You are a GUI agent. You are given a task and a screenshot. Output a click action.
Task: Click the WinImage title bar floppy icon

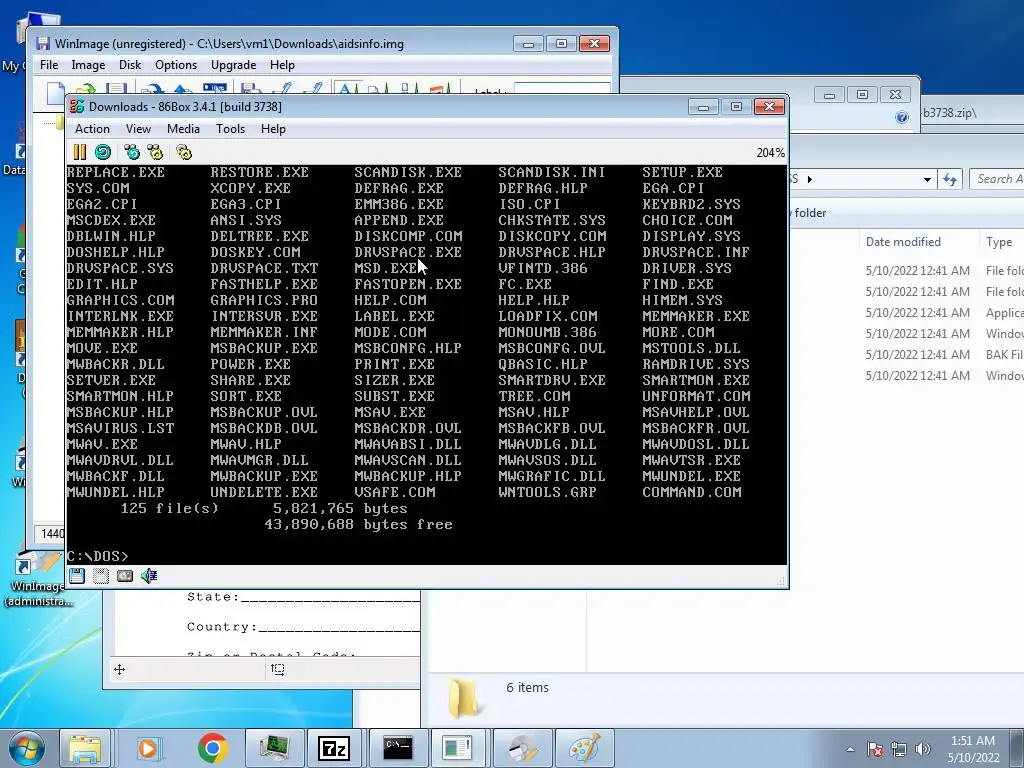pyautogui.click(x=43, y=44)
